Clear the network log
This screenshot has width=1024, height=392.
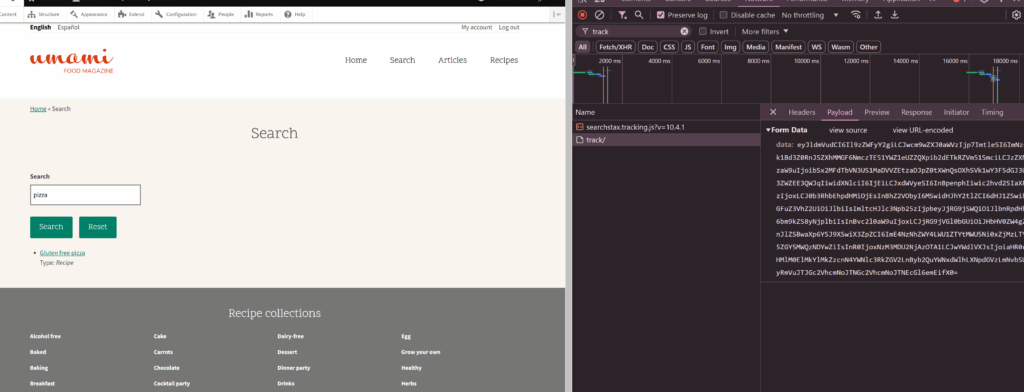599,15
